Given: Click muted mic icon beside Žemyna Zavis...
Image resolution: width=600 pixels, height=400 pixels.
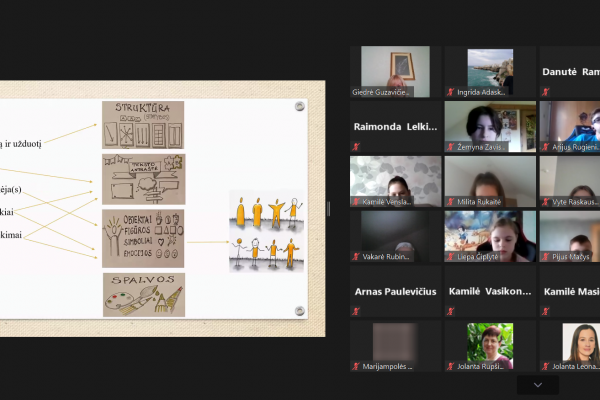Looking at the screenshot, I should [451, 147].
